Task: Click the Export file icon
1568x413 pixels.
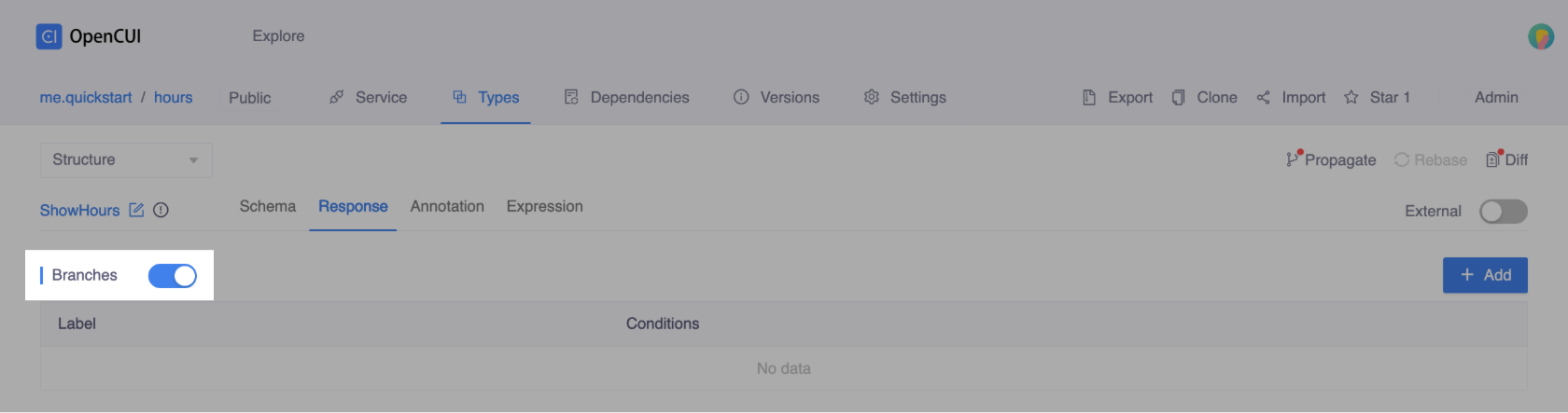Action: (x=1088, y=97)
